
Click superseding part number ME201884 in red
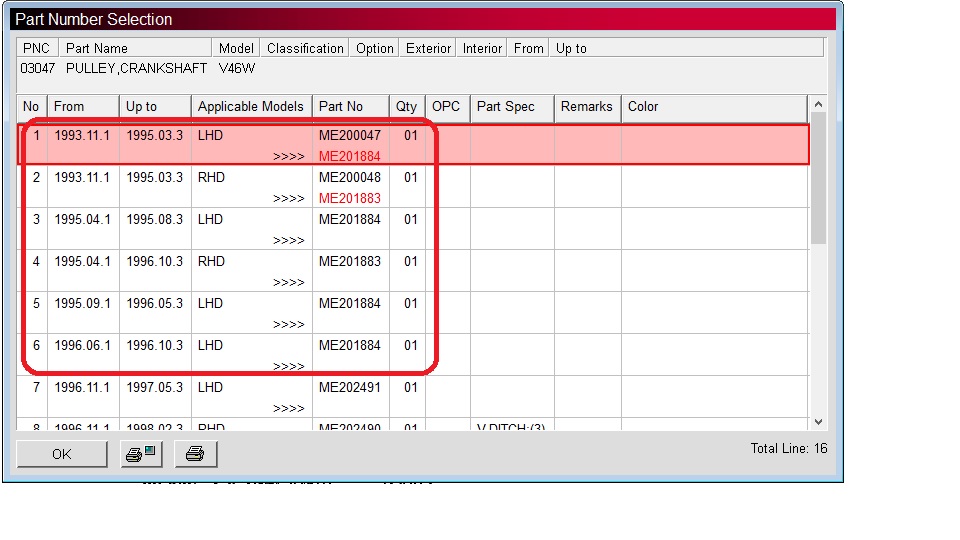[349, 157]
